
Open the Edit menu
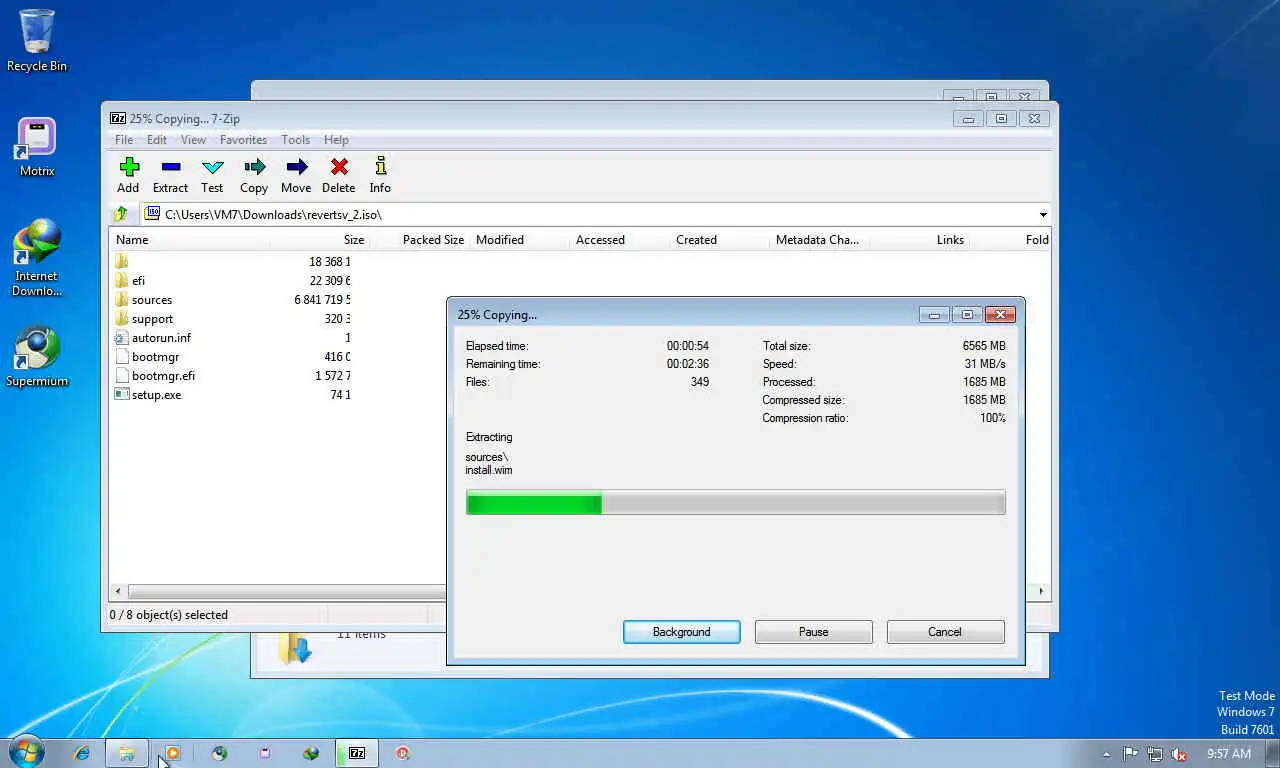pos(157,140)
